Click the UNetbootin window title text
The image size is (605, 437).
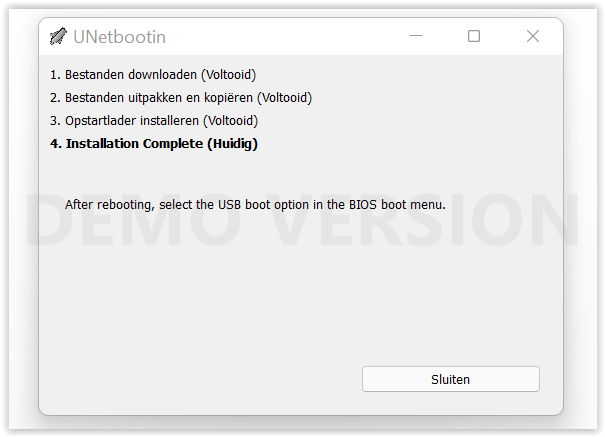pos(119,37)
